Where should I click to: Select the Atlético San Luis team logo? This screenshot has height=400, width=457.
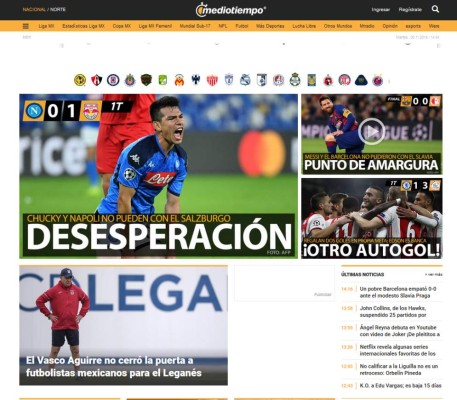pyautogui.click(x=278, y=80)
